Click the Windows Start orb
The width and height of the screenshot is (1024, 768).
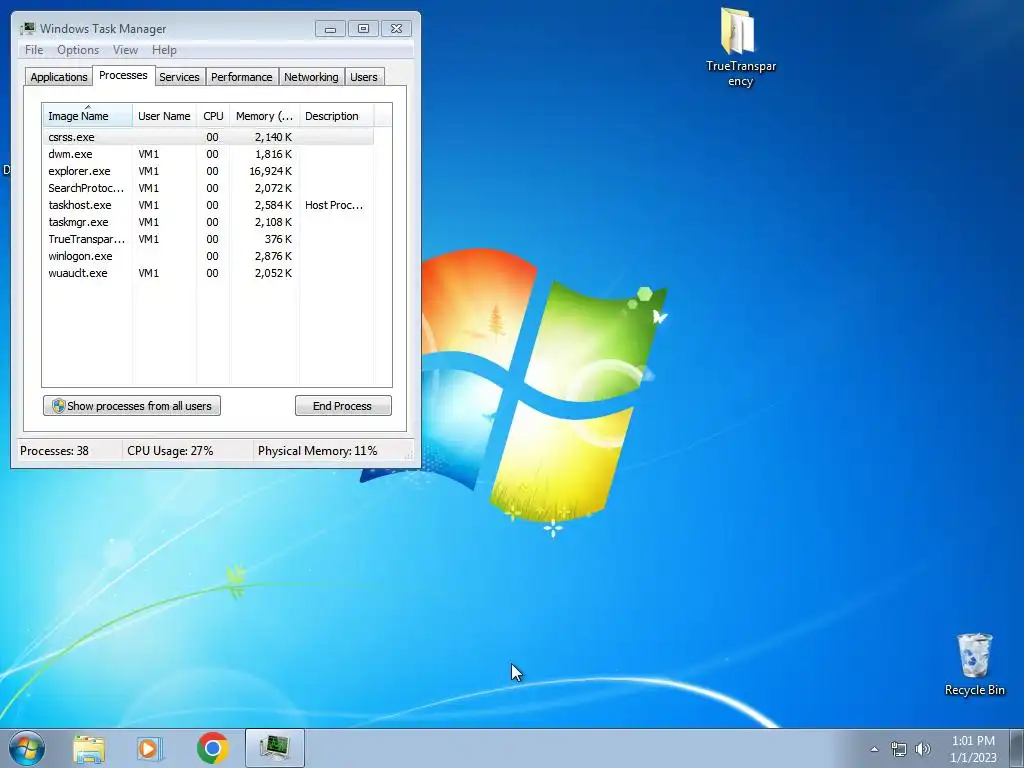pyautogui.click(x=27, y=748)
